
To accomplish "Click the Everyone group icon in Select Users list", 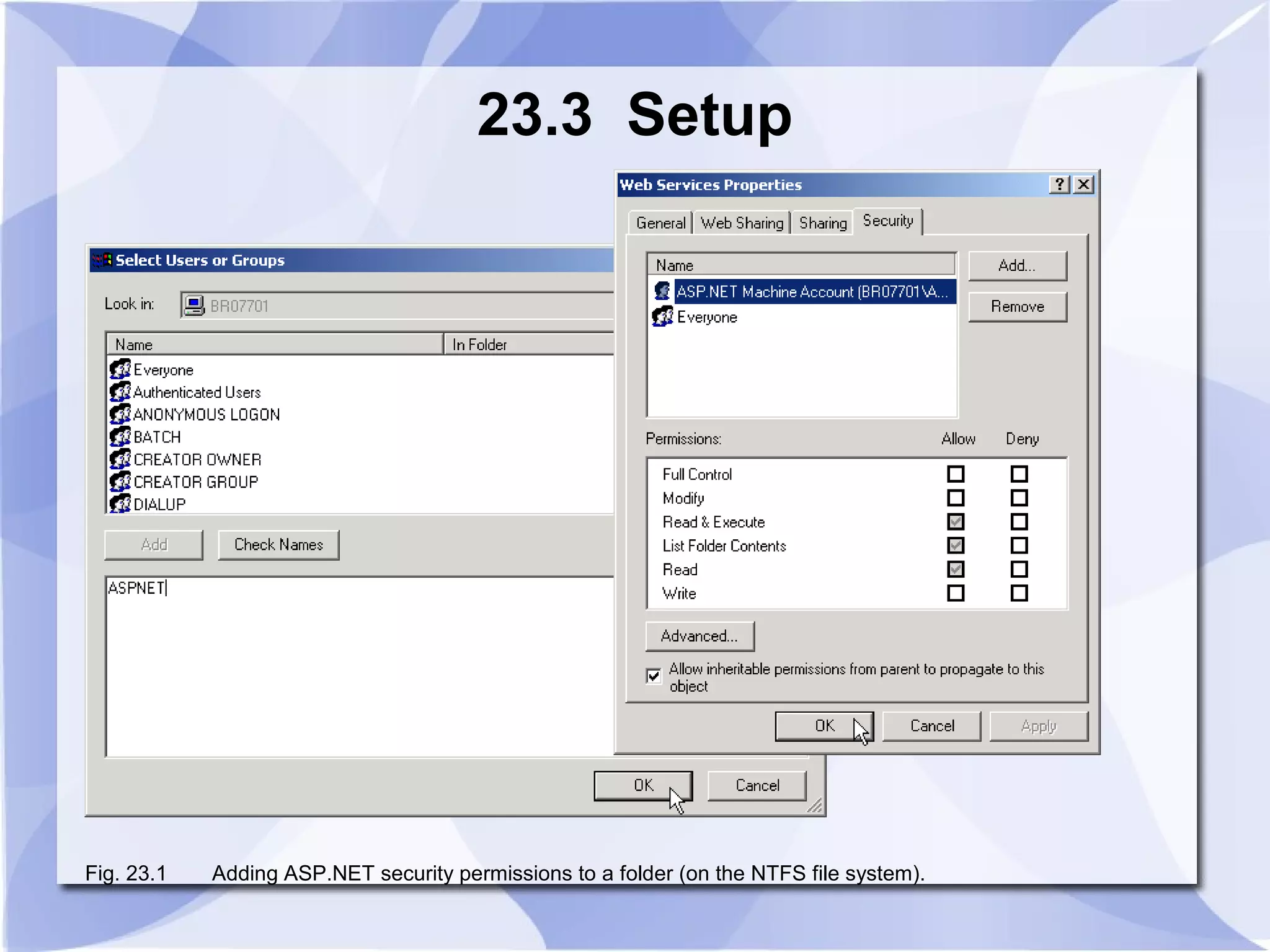I will pos(120,369).
